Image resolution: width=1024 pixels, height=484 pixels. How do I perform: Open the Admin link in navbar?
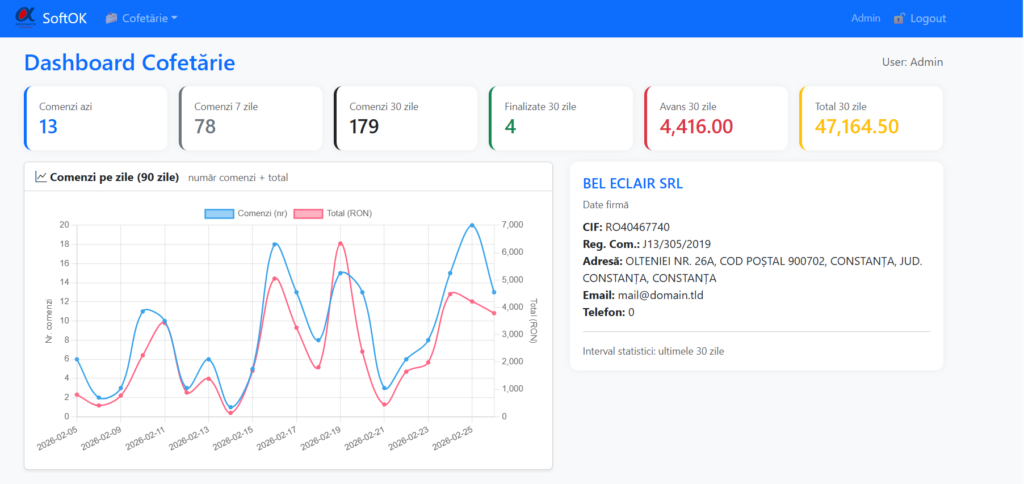tap(865, 18)
